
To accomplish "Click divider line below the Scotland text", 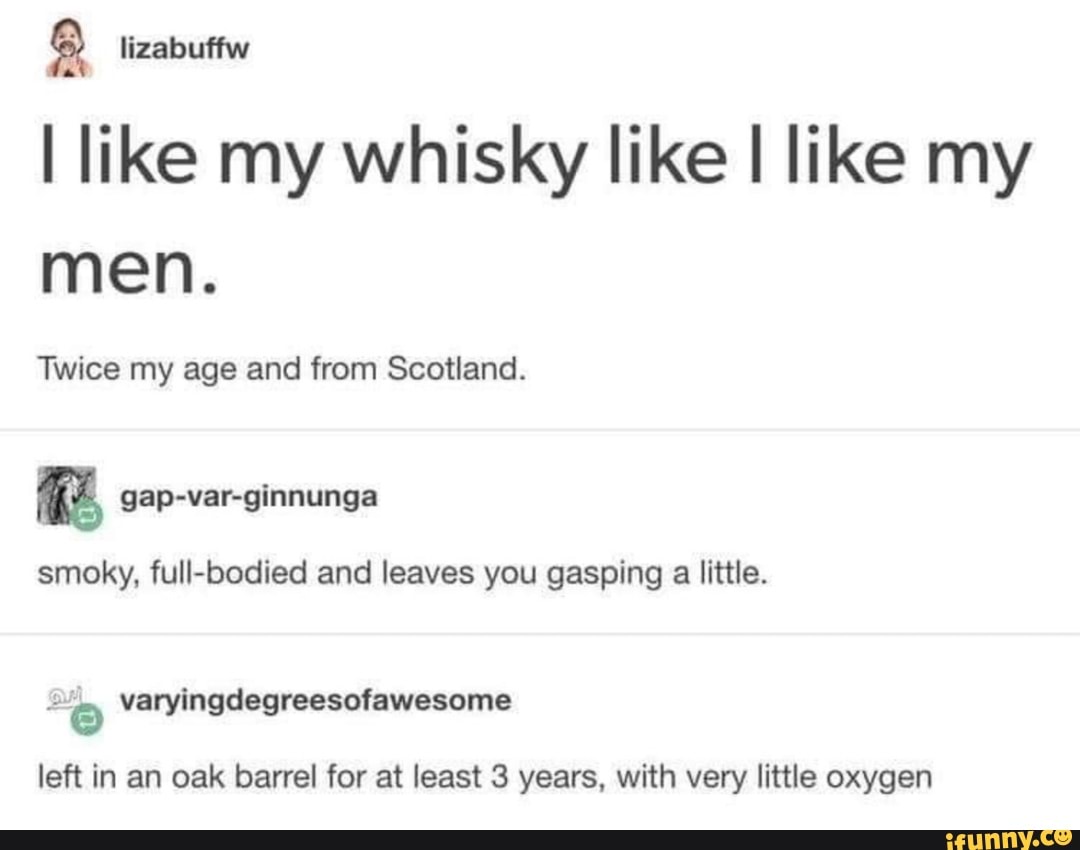I will tap(540, 430).
